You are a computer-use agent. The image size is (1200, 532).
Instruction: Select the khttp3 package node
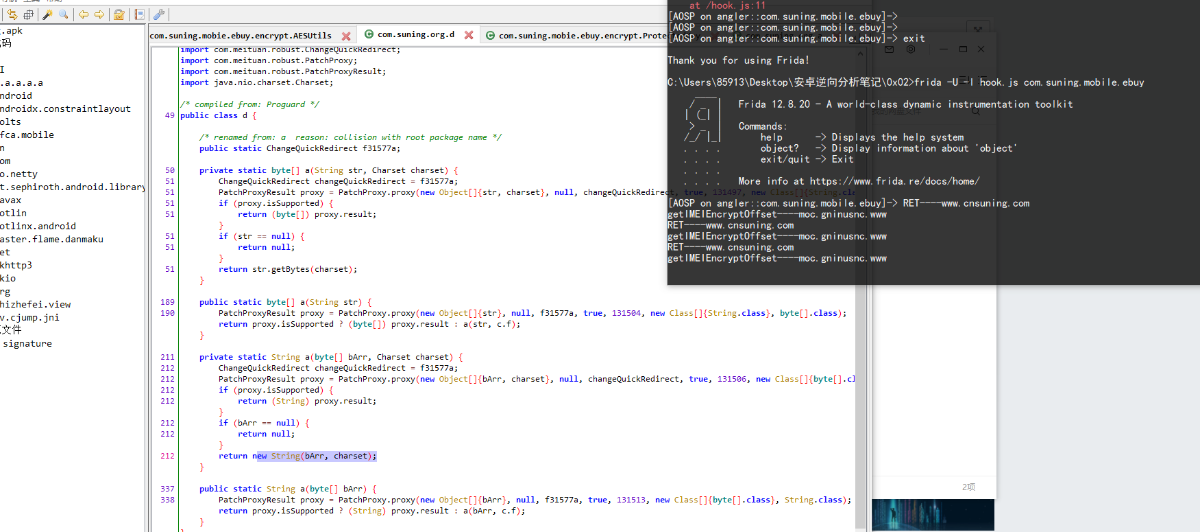pyautogui.click(x=16, y=265)
